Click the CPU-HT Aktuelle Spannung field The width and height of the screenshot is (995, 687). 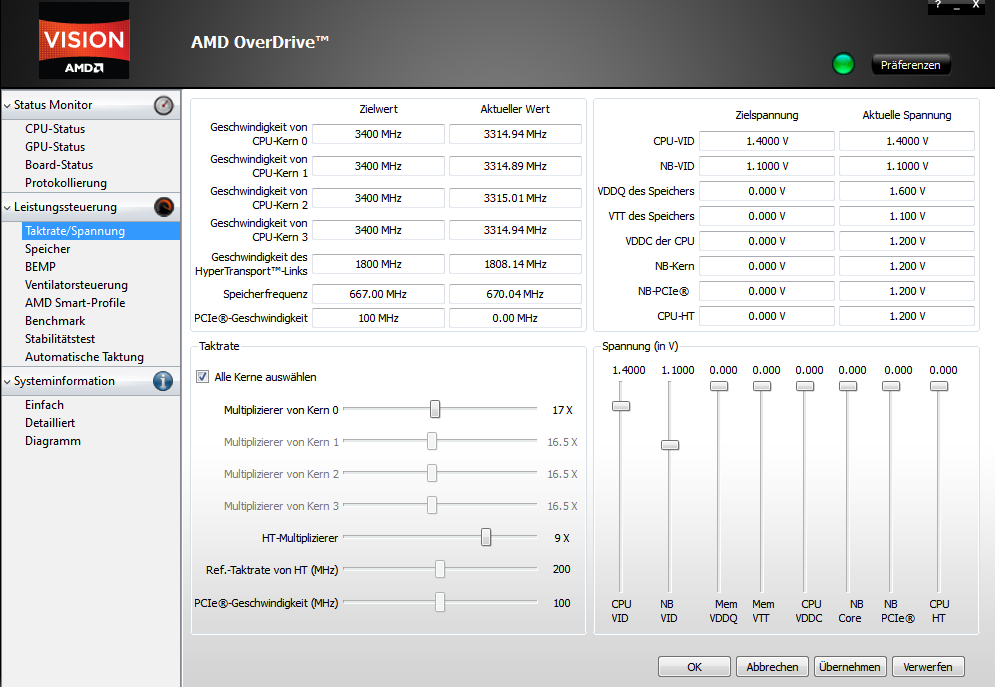point(907,316)
